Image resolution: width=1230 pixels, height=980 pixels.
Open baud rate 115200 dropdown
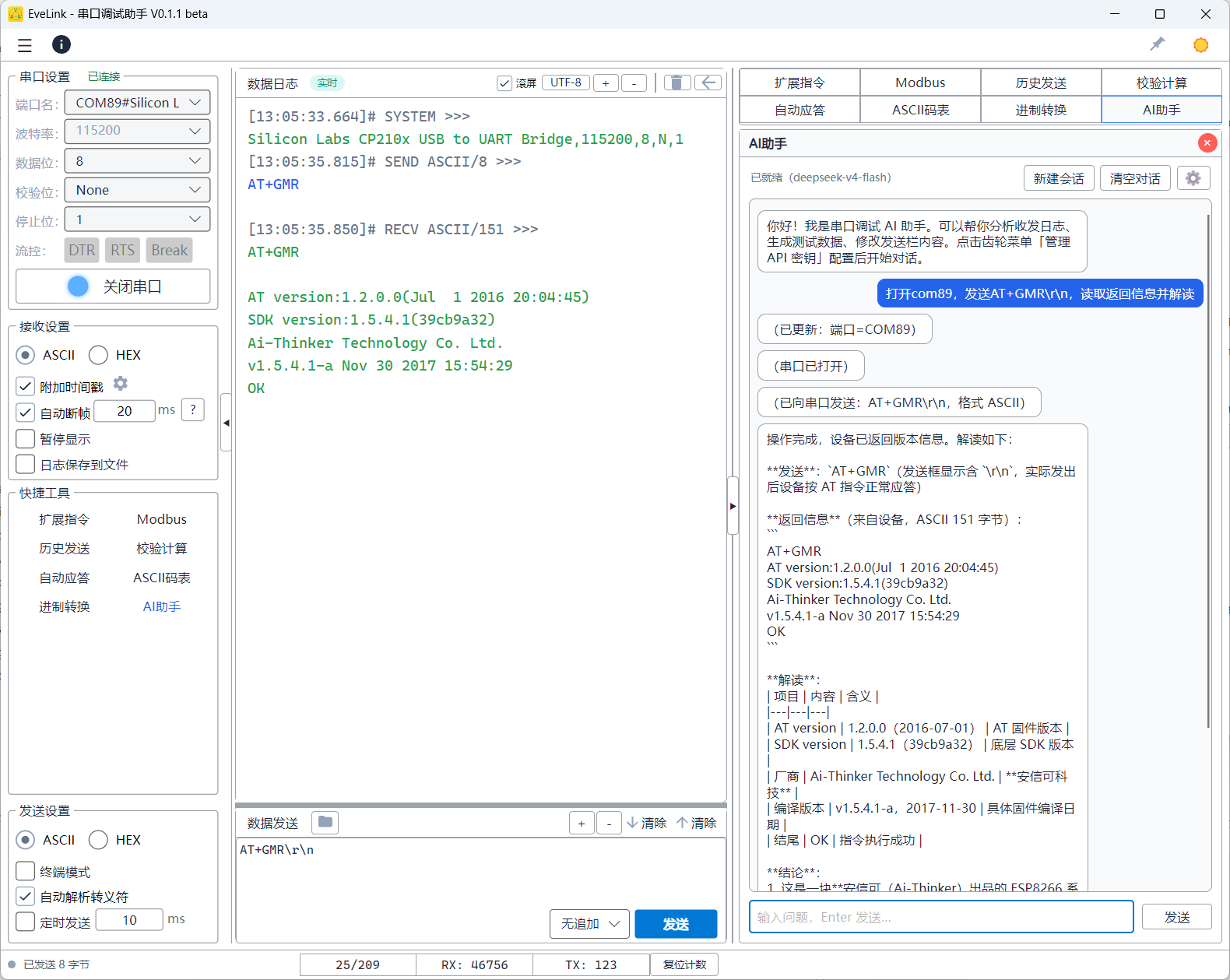tap(137, 131)
